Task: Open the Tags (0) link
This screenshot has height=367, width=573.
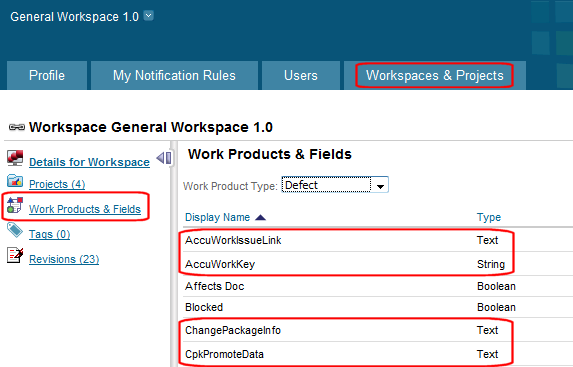Action: click(x=49, y=234)
